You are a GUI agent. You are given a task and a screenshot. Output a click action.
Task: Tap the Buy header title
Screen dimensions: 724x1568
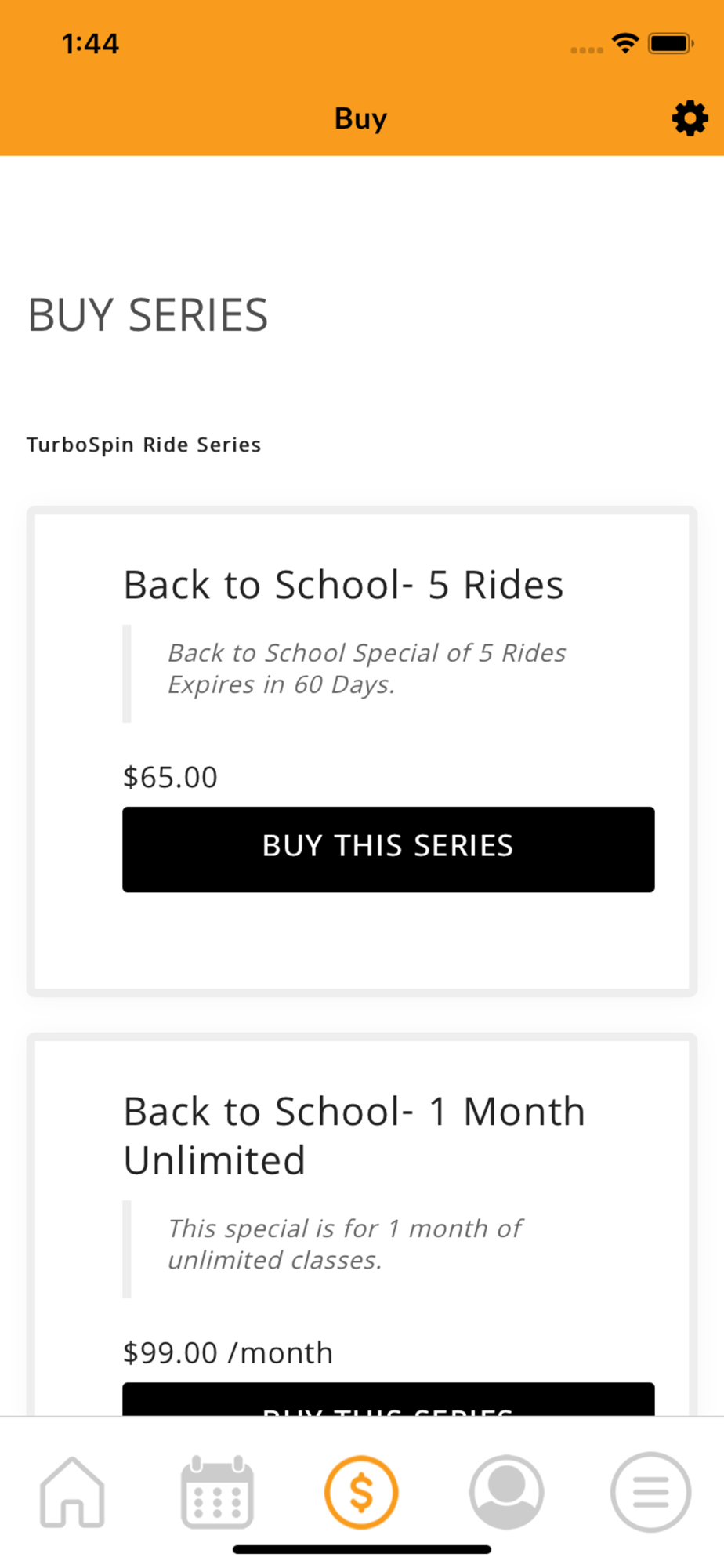point(361,119)
